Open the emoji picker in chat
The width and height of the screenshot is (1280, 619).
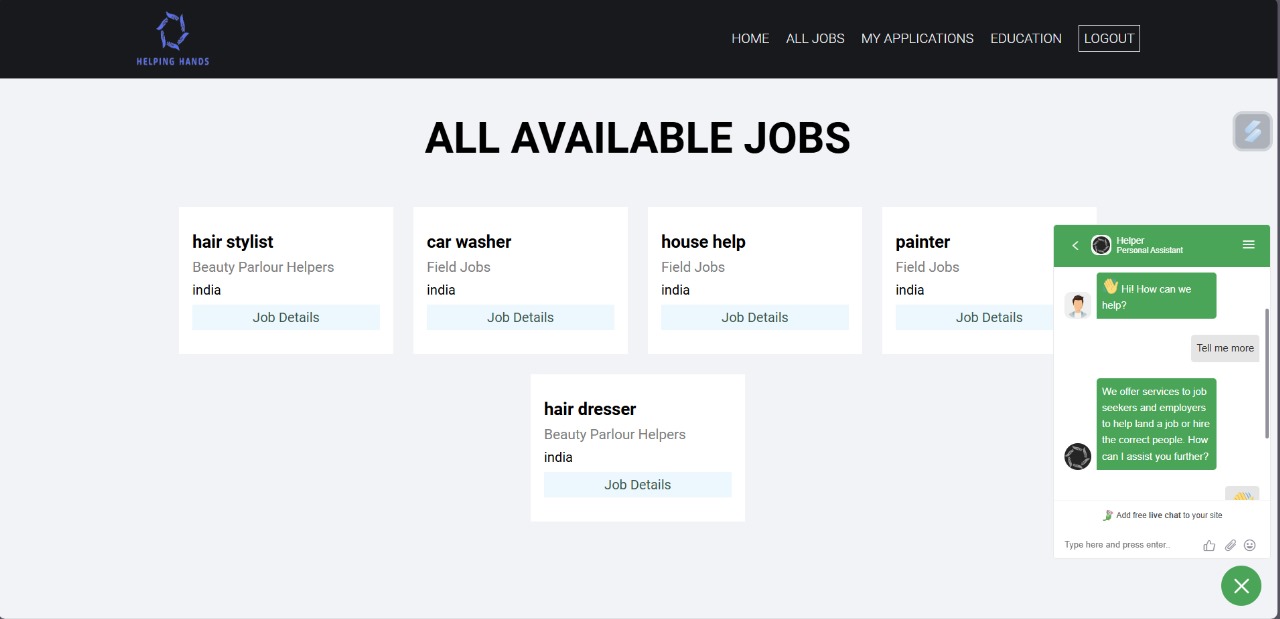tap(1250, 545)
